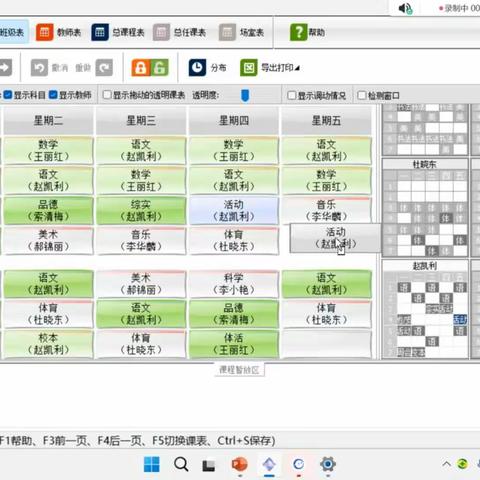Open Task View on the taskbar
The image size is (480, 480).
pos(209,465)
